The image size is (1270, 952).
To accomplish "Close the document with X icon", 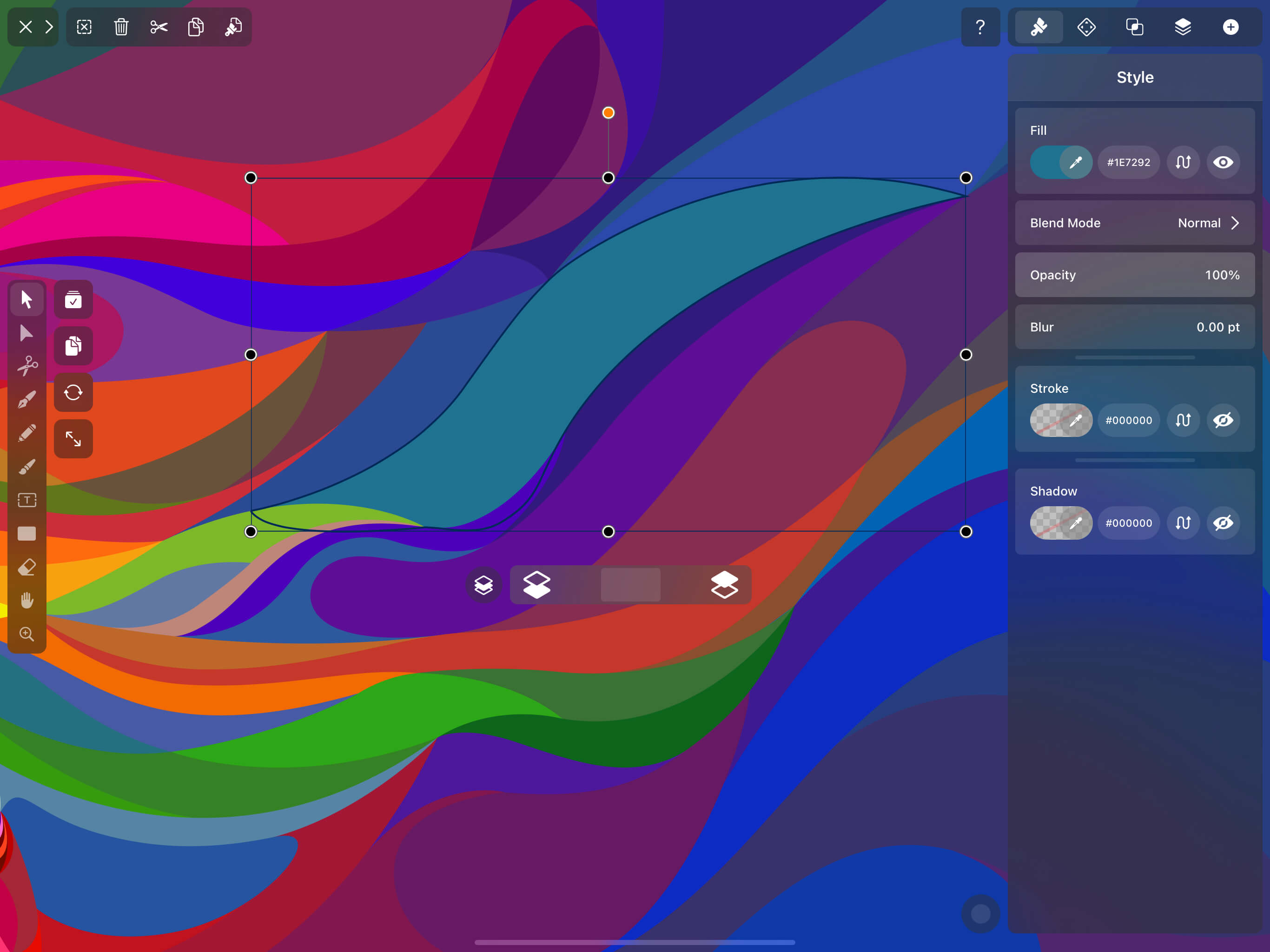I will click(x=25, y=27).
